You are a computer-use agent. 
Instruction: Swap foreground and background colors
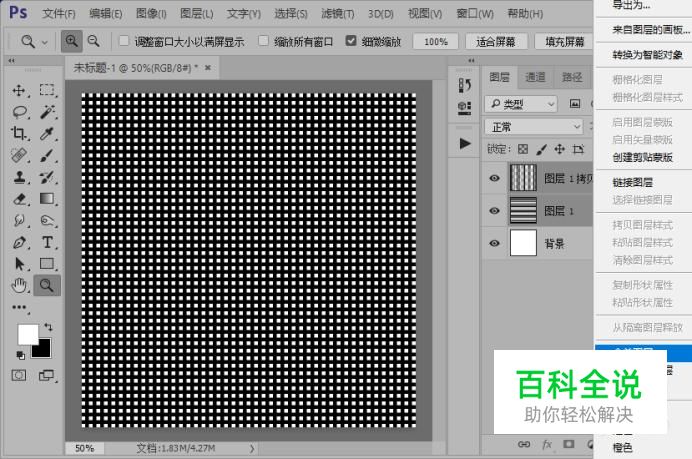tap(48, 327)
